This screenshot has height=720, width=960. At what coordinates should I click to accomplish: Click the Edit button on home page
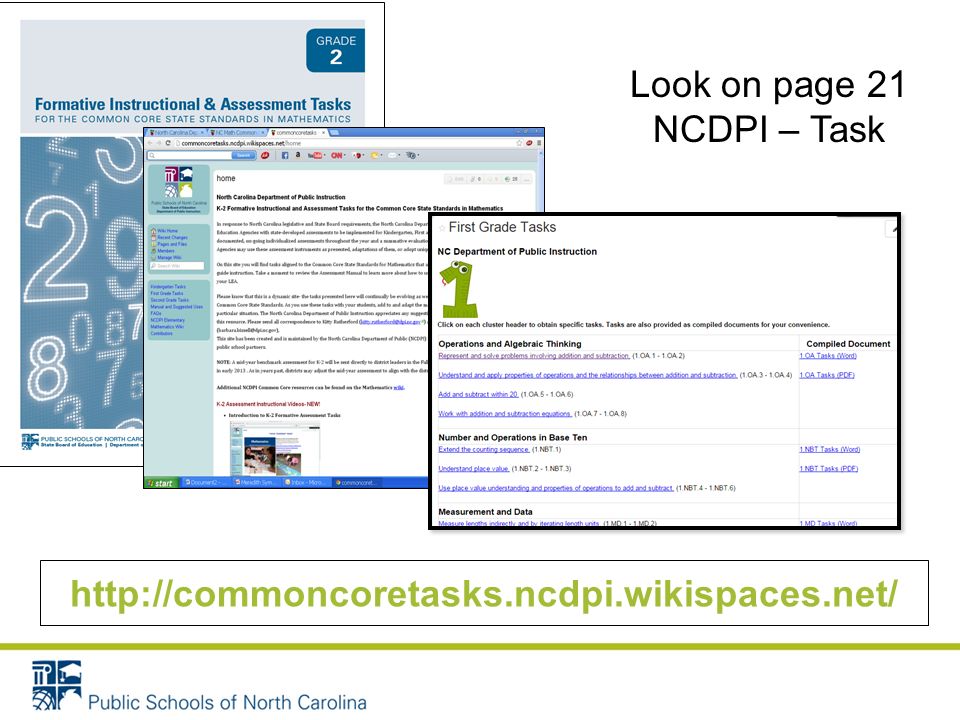[x=456, y=179]
